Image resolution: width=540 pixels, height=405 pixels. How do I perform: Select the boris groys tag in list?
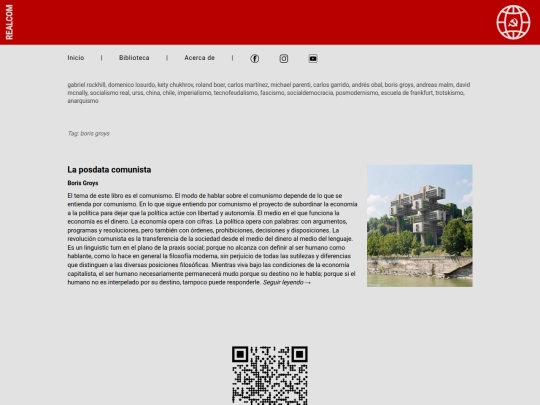click(399, 85)
